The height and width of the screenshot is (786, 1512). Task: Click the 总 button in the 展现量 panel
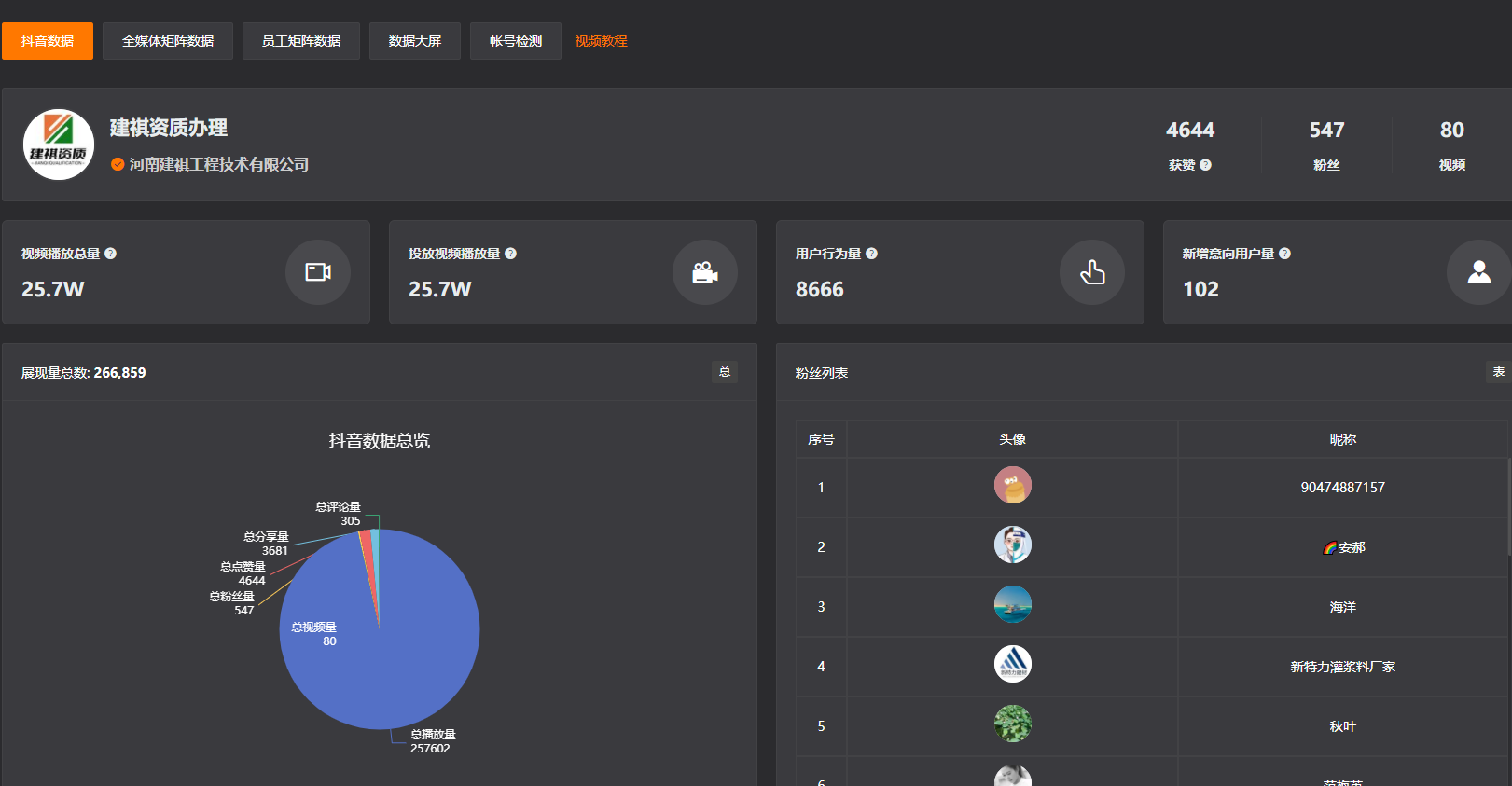(x=725, y=372)
